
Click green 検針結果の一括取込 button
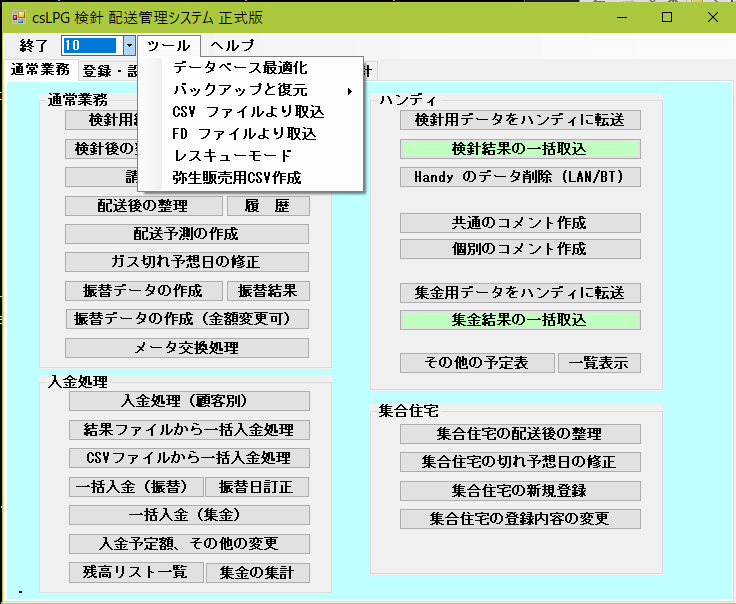(519, 149)
